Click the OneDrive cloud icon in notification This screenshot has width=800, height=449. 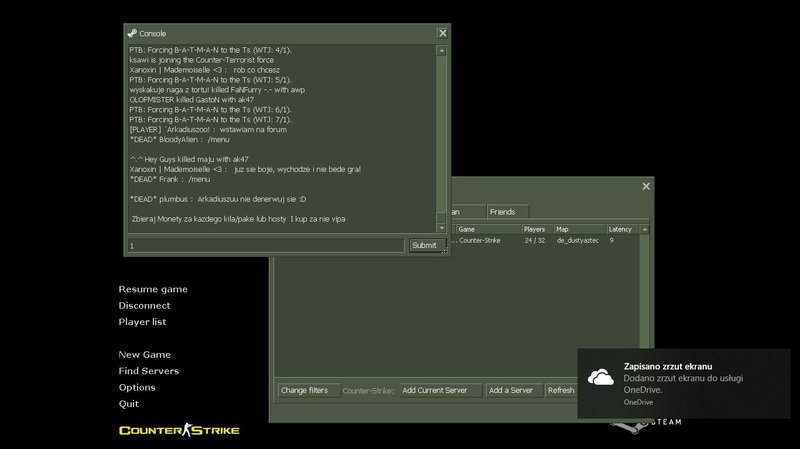pos(600,377)
